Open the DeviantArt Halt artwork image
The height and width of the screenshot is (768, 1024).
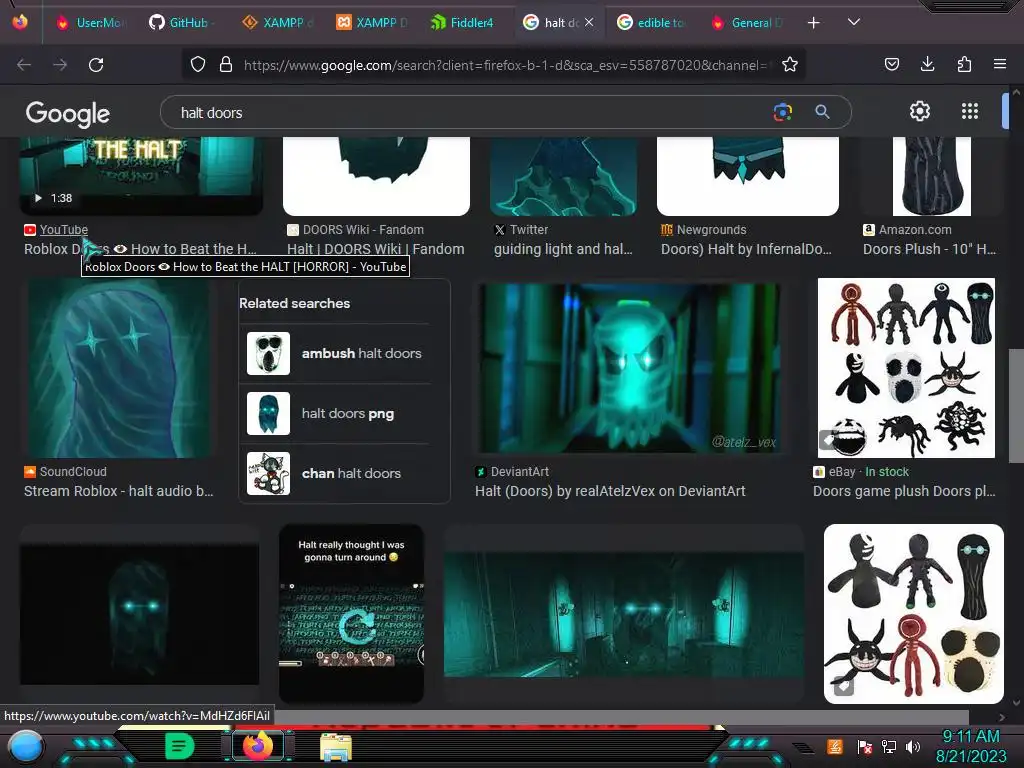(x=630, y=368)
